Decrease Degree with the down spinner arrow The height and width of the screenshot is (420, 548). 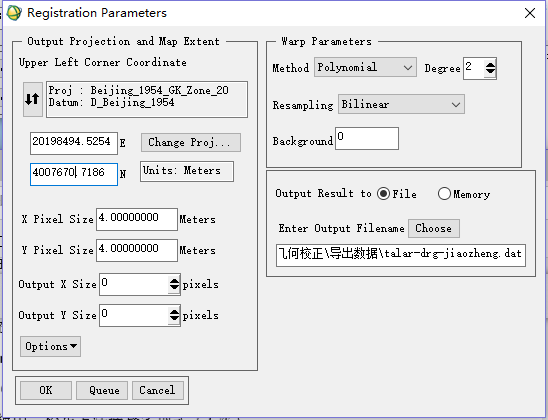coord(490,72)
